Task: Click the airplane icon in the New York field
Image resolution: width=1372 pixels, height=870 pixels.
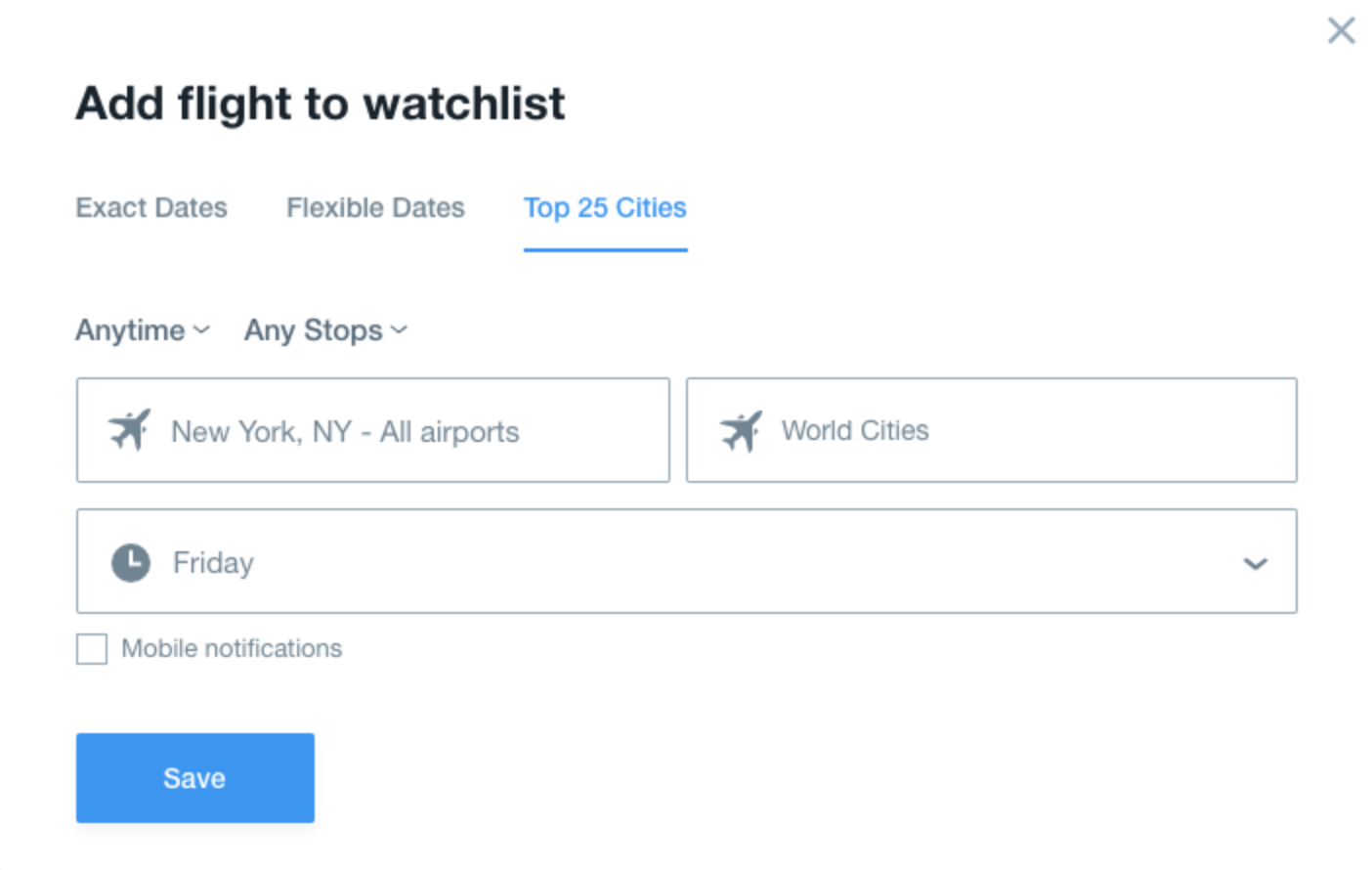Action: point(129,430)
